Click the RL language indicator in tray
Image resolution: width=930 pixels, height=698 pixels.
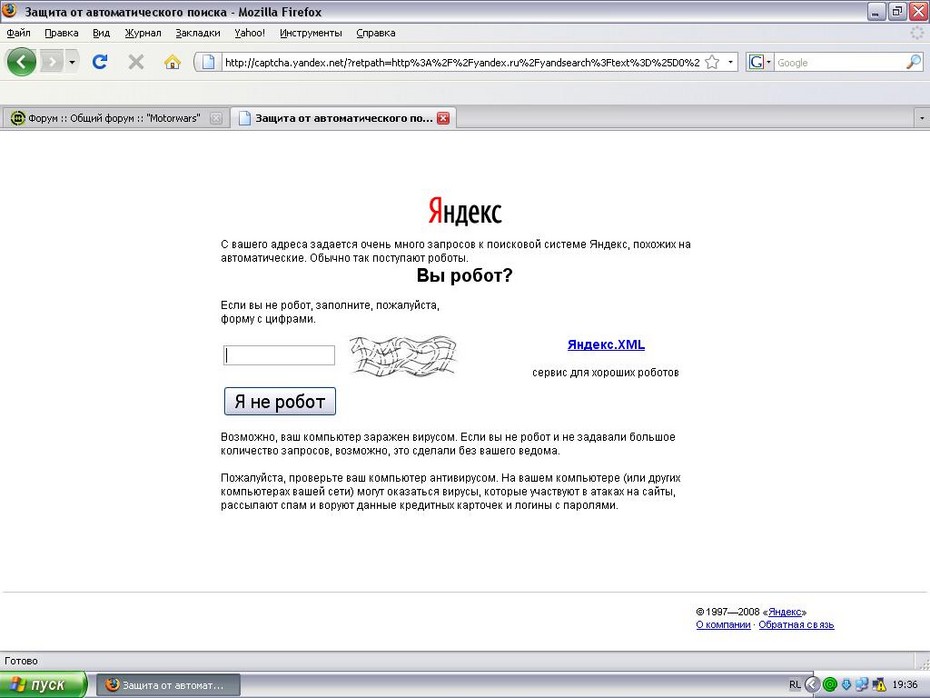795,685
